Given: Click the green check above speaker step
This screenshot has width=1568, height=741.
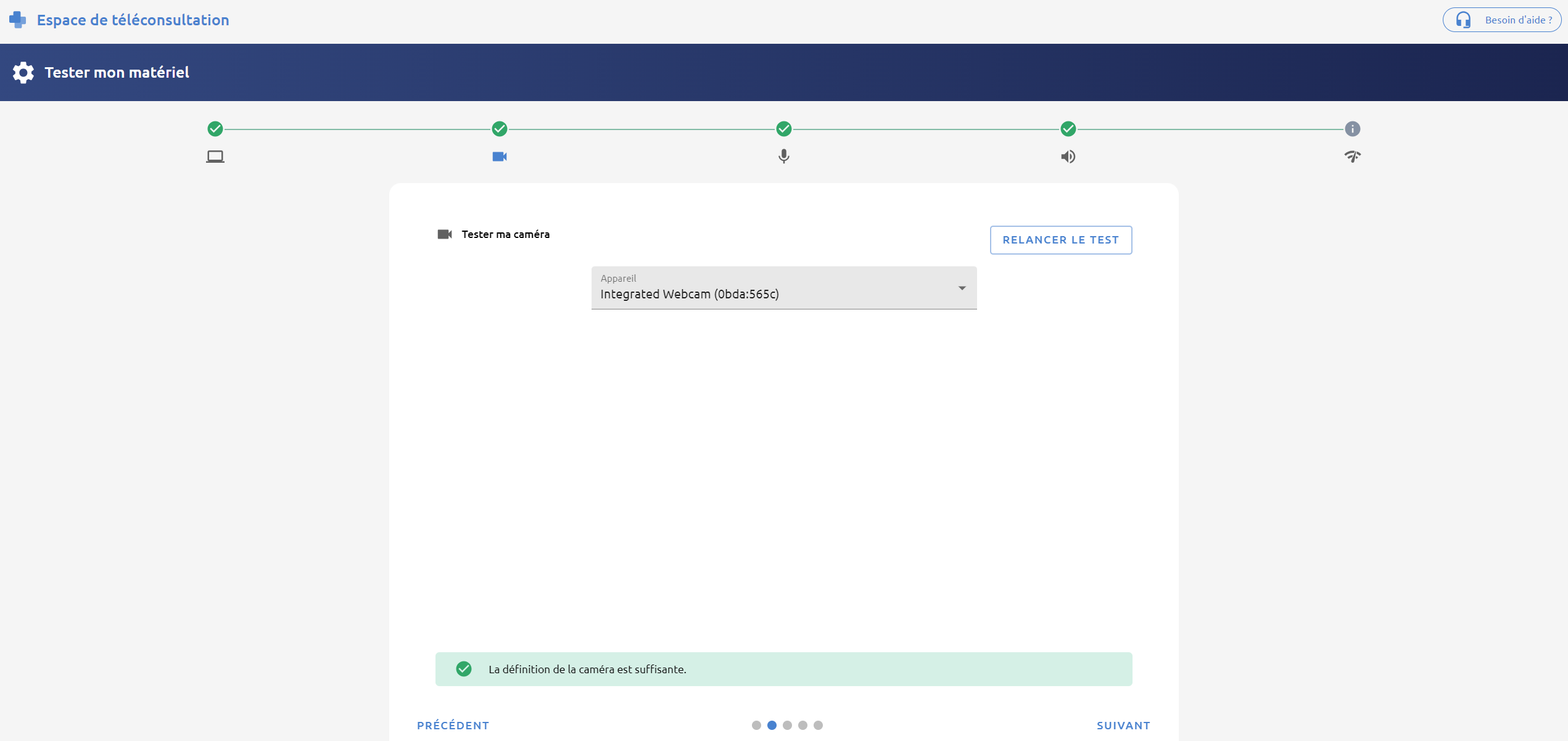Looking at the screenshot, I should 1068,129.
